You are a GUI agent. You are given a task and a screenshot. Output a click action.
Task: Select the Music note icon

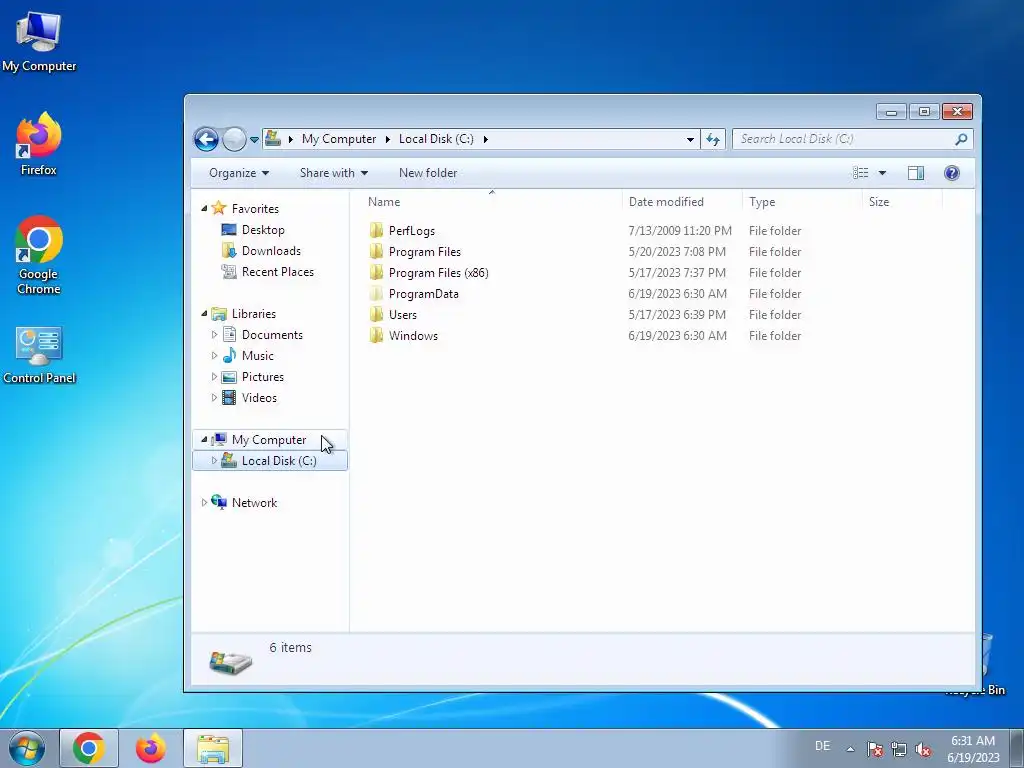click(229, 355)
